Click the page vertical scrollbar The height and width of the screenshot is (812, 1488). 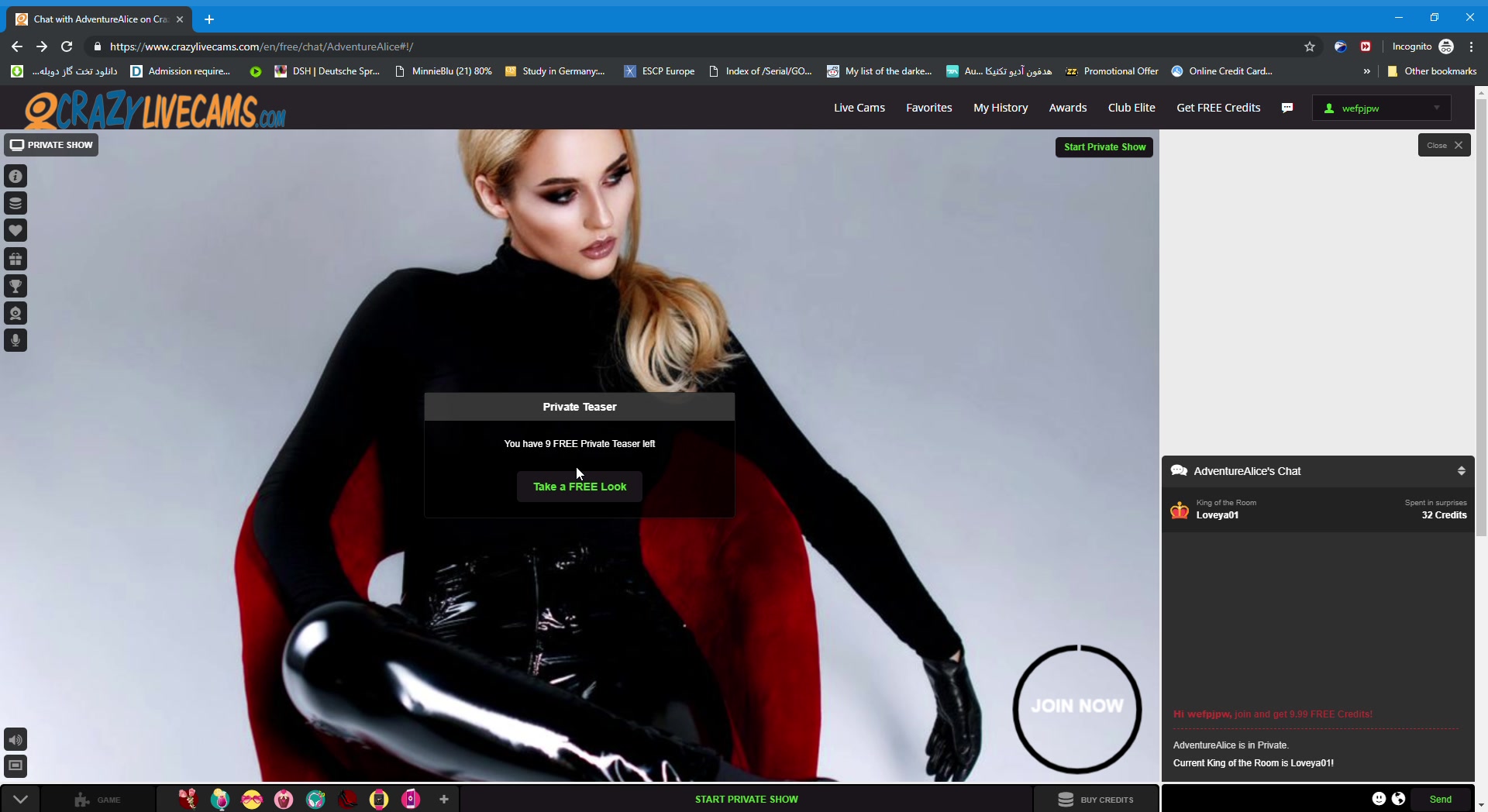[1481, 310]
